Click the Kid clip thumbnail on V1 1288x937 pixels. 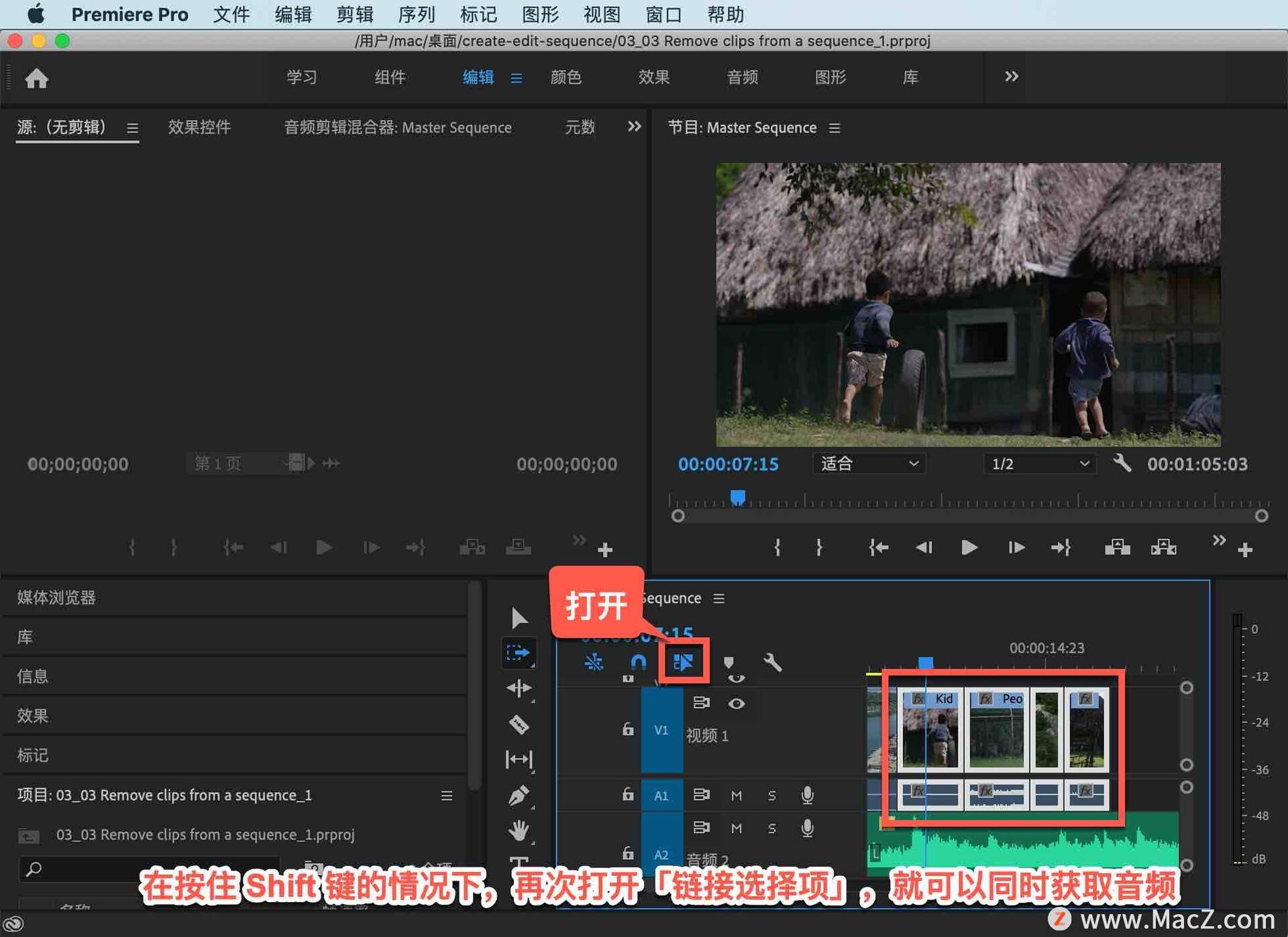(930, 728)
